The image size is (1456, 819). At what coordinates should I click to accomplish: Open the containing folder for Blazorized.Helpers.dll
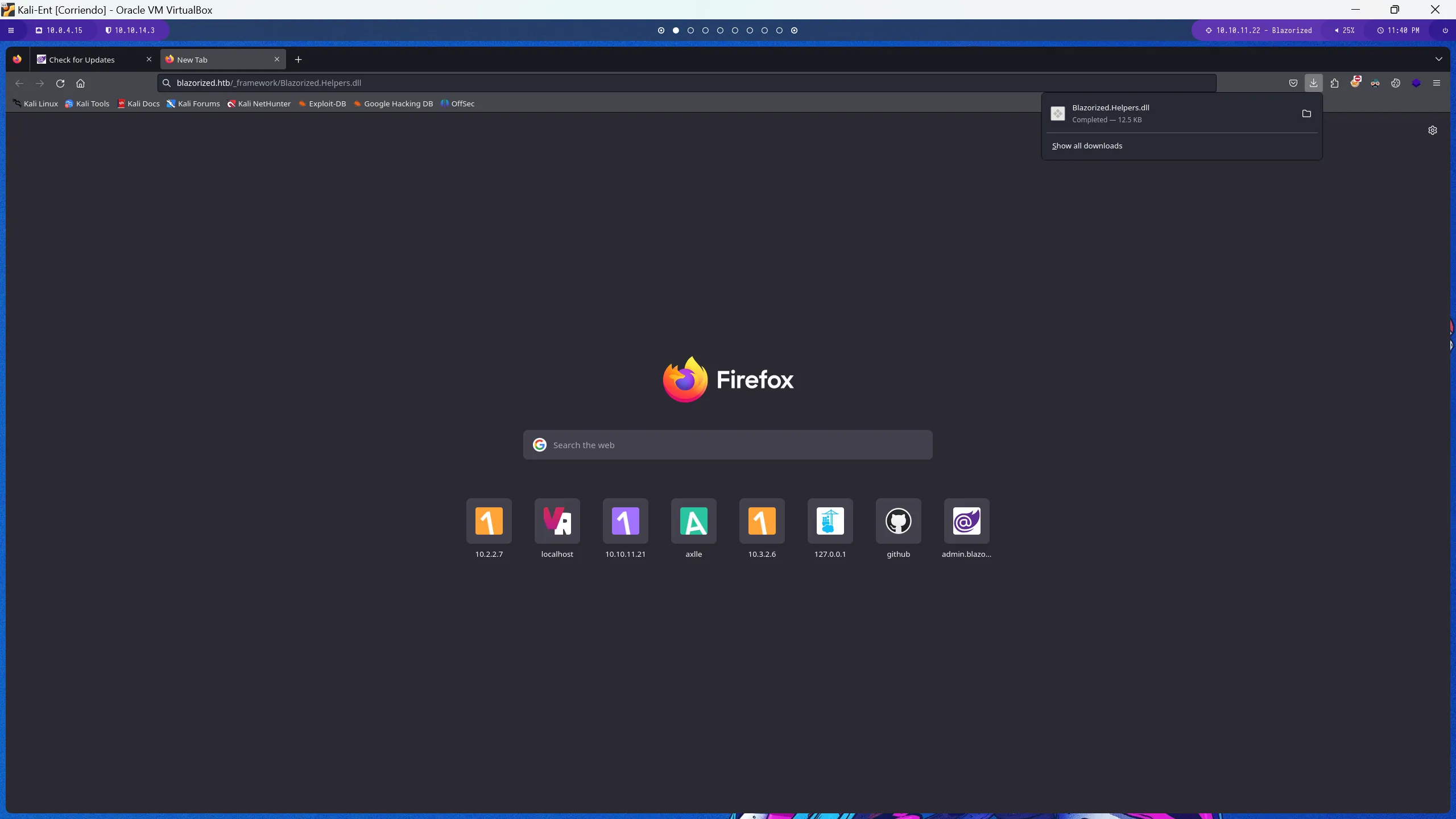(1306, 114)
